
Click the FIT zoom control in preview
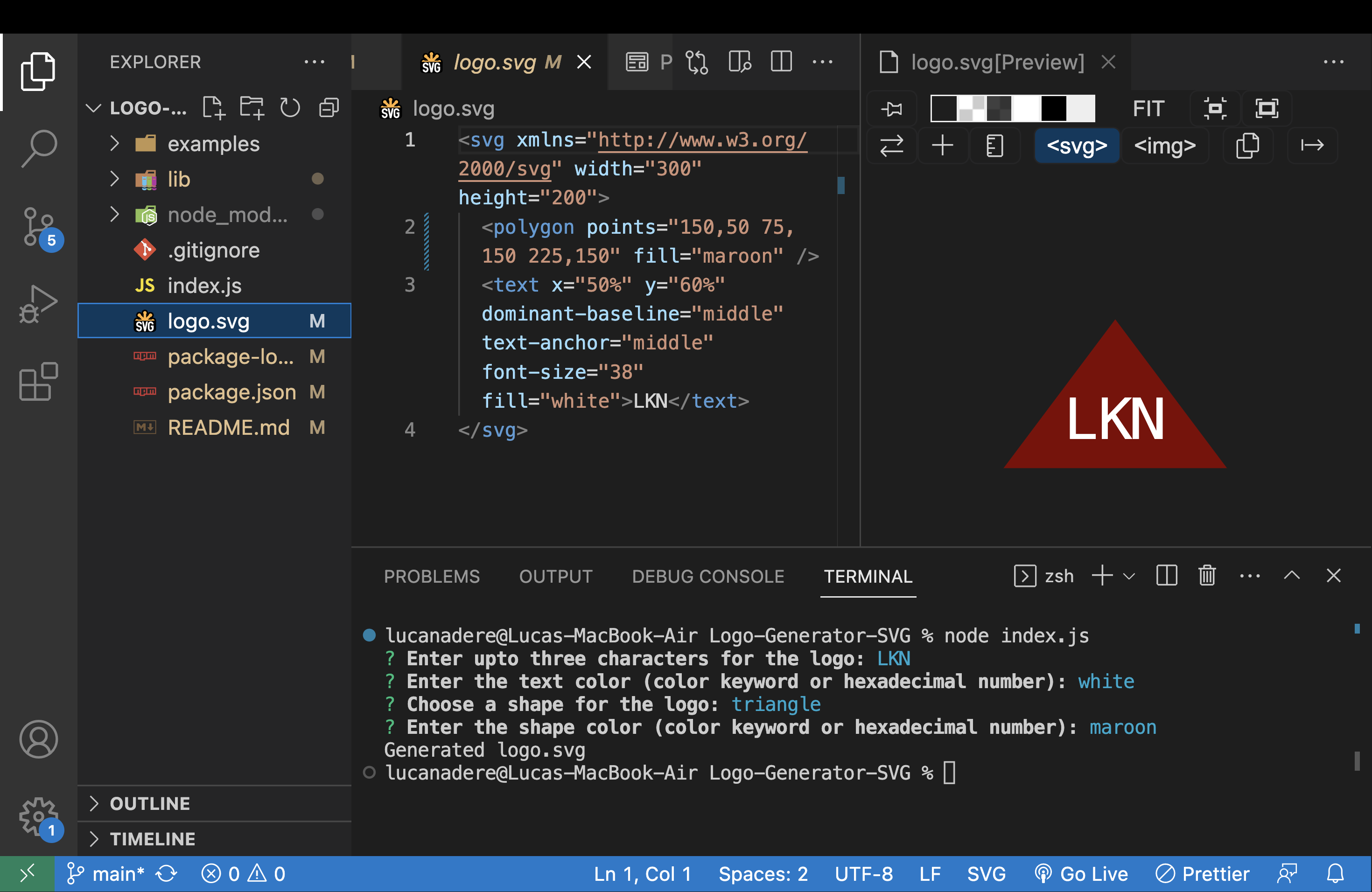[1148, 108]
